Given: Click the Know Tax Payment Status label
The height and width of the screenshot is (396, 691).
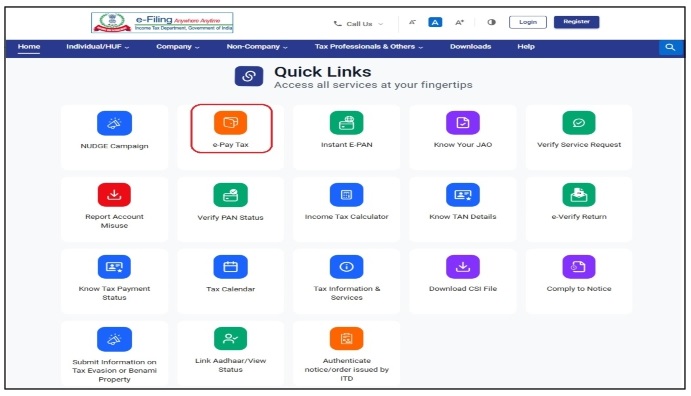Looking at the screenshot, I should 114,293.
